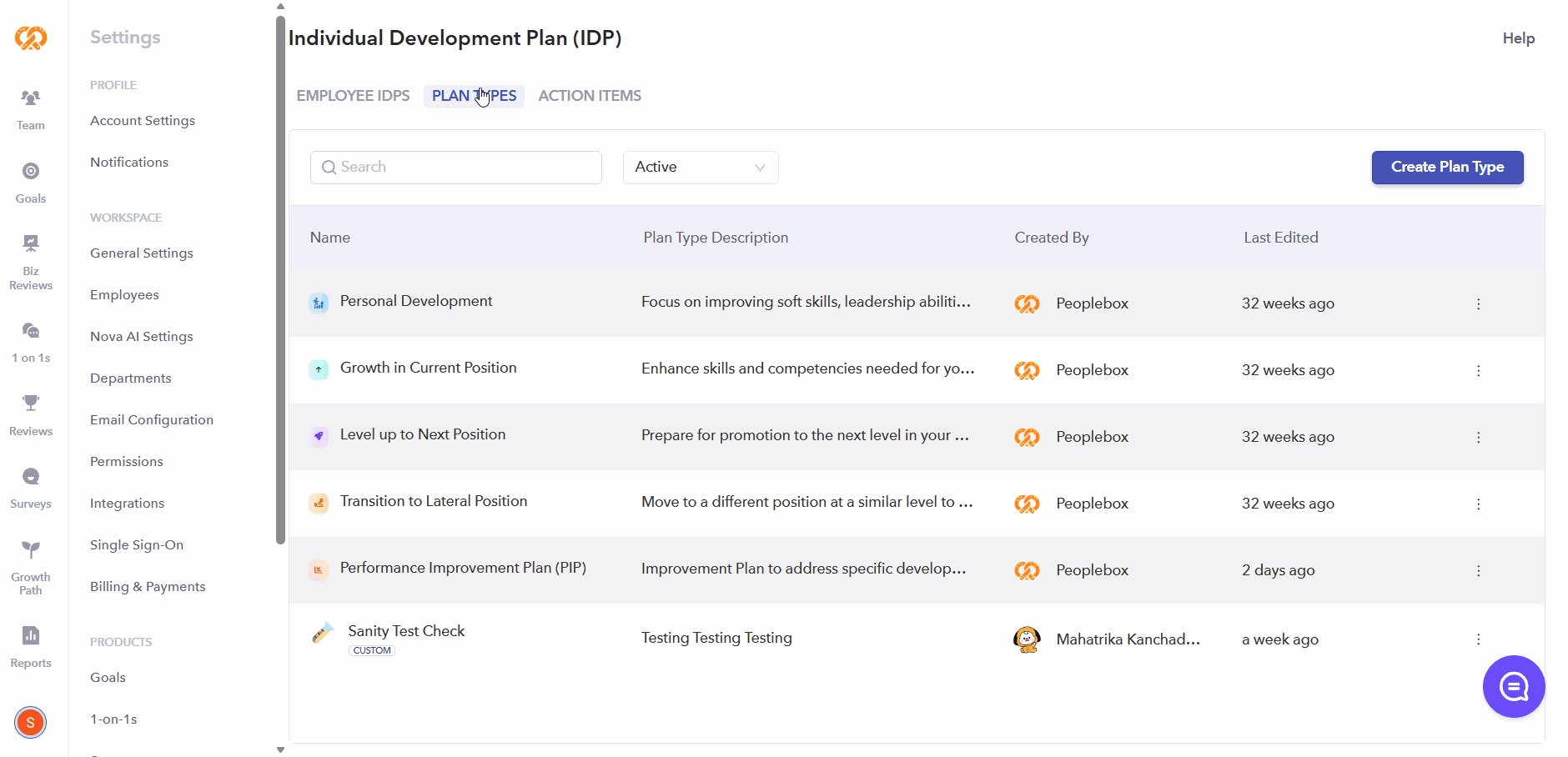
Task: Open the Help link
Action: tap(1519, 38)
